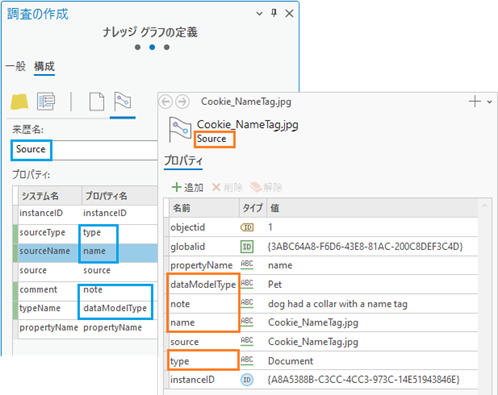Switch to the 一般 tab
The height and width of the screenshot is (395, 498).
[x=16, y=66]
